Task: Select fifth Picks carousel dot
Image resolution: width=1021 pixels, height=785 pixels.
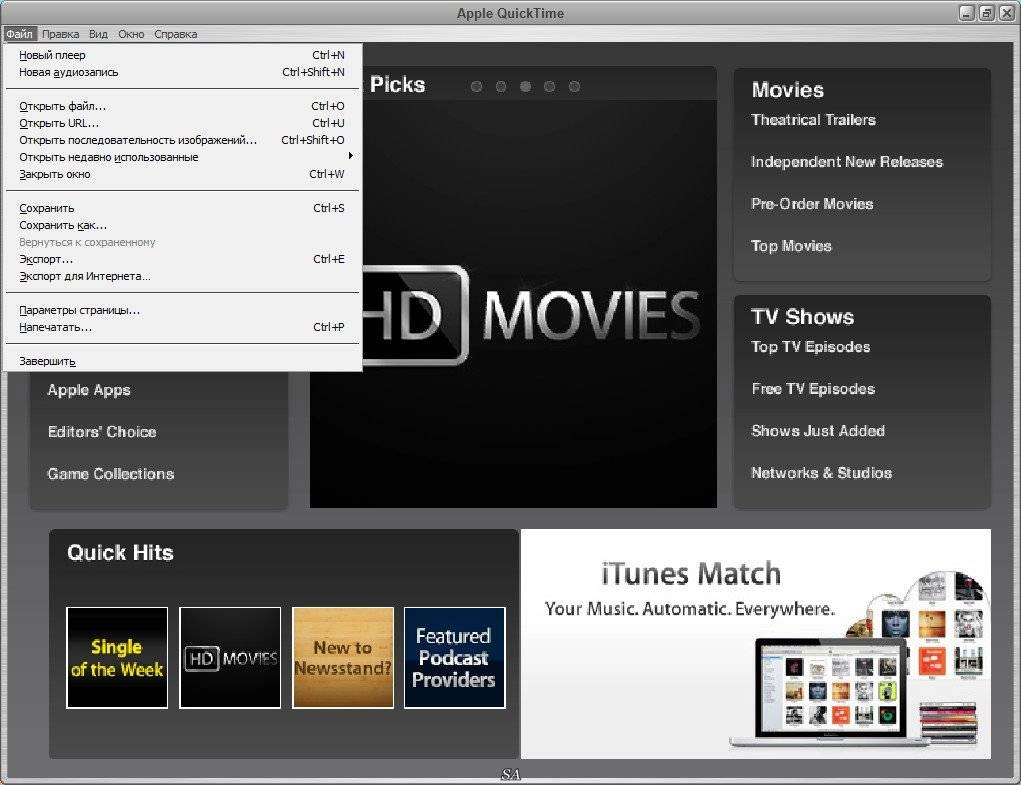Action: [x=574, y=87]
